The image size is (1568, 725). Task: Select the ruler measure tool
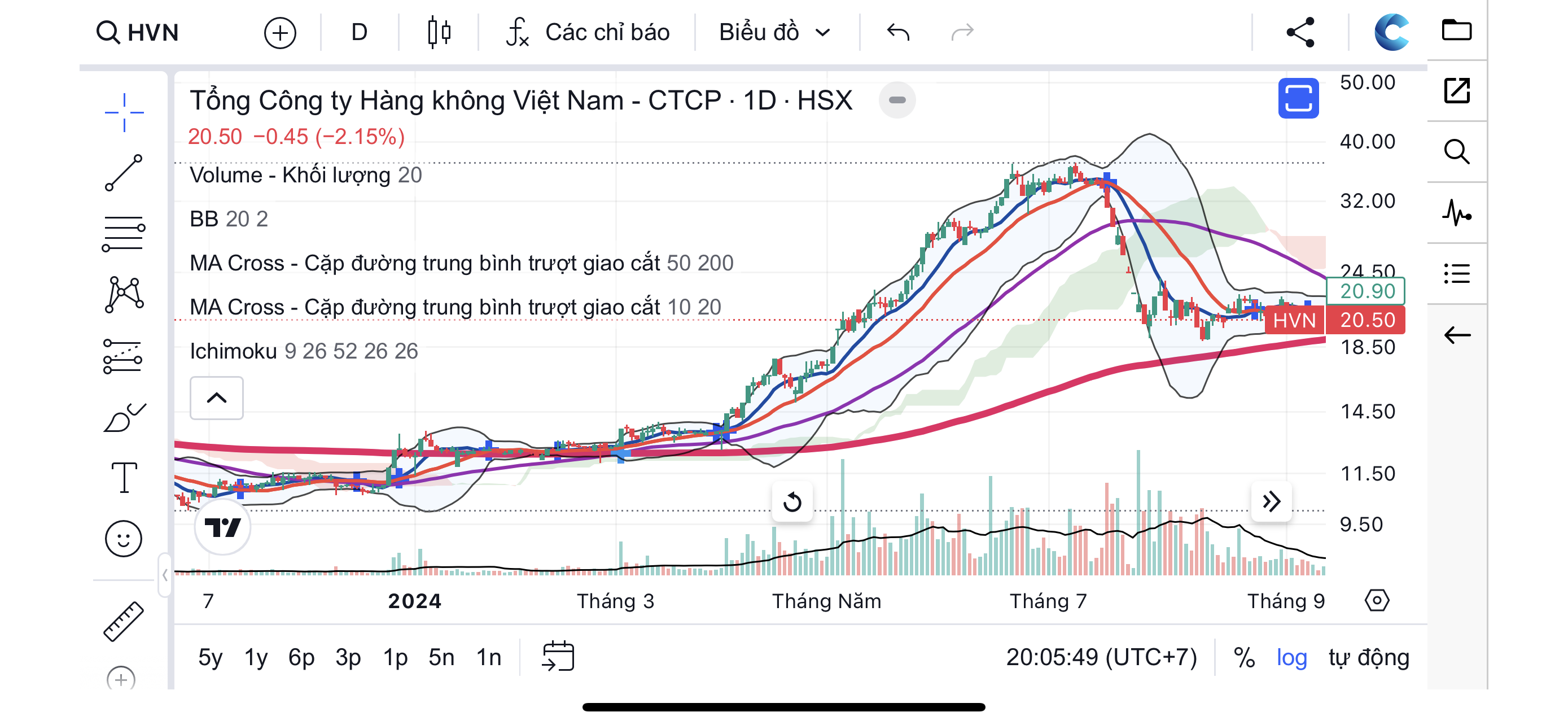pos(124,622)
